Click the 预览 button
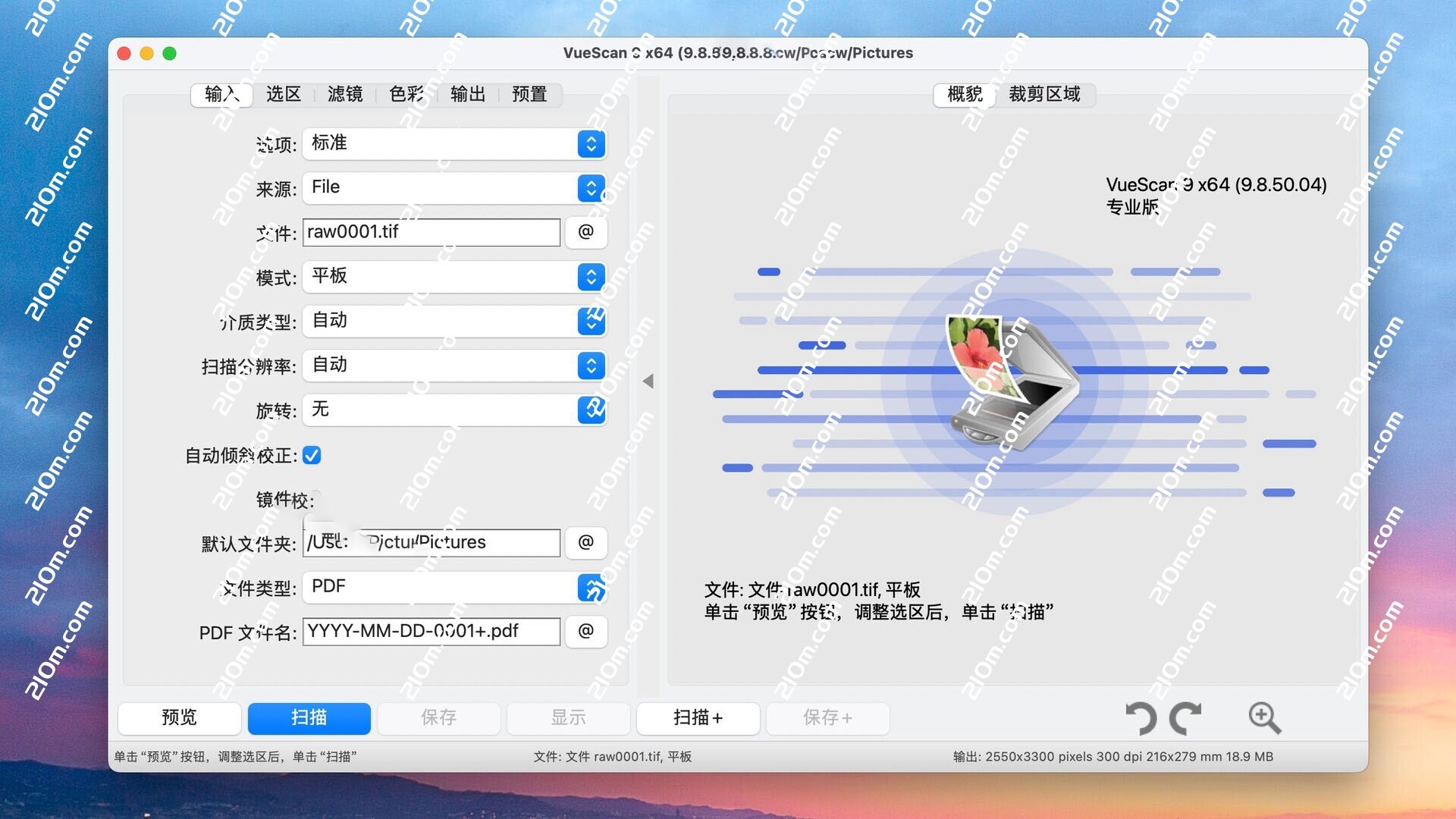This screenshot has width=1456, height=819. (x=180, y=717)
